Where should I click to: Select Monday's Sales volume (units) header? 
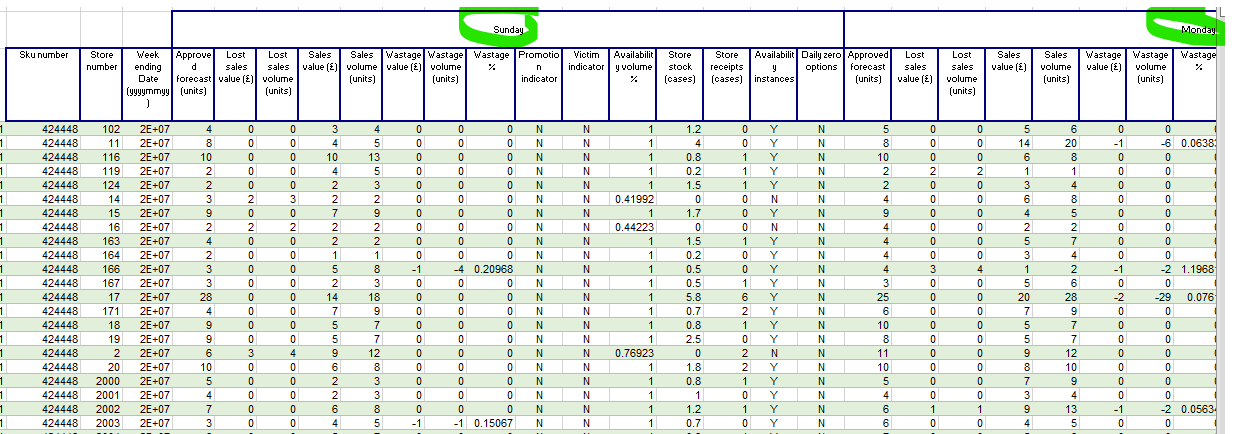click(x=1056, y=84)
